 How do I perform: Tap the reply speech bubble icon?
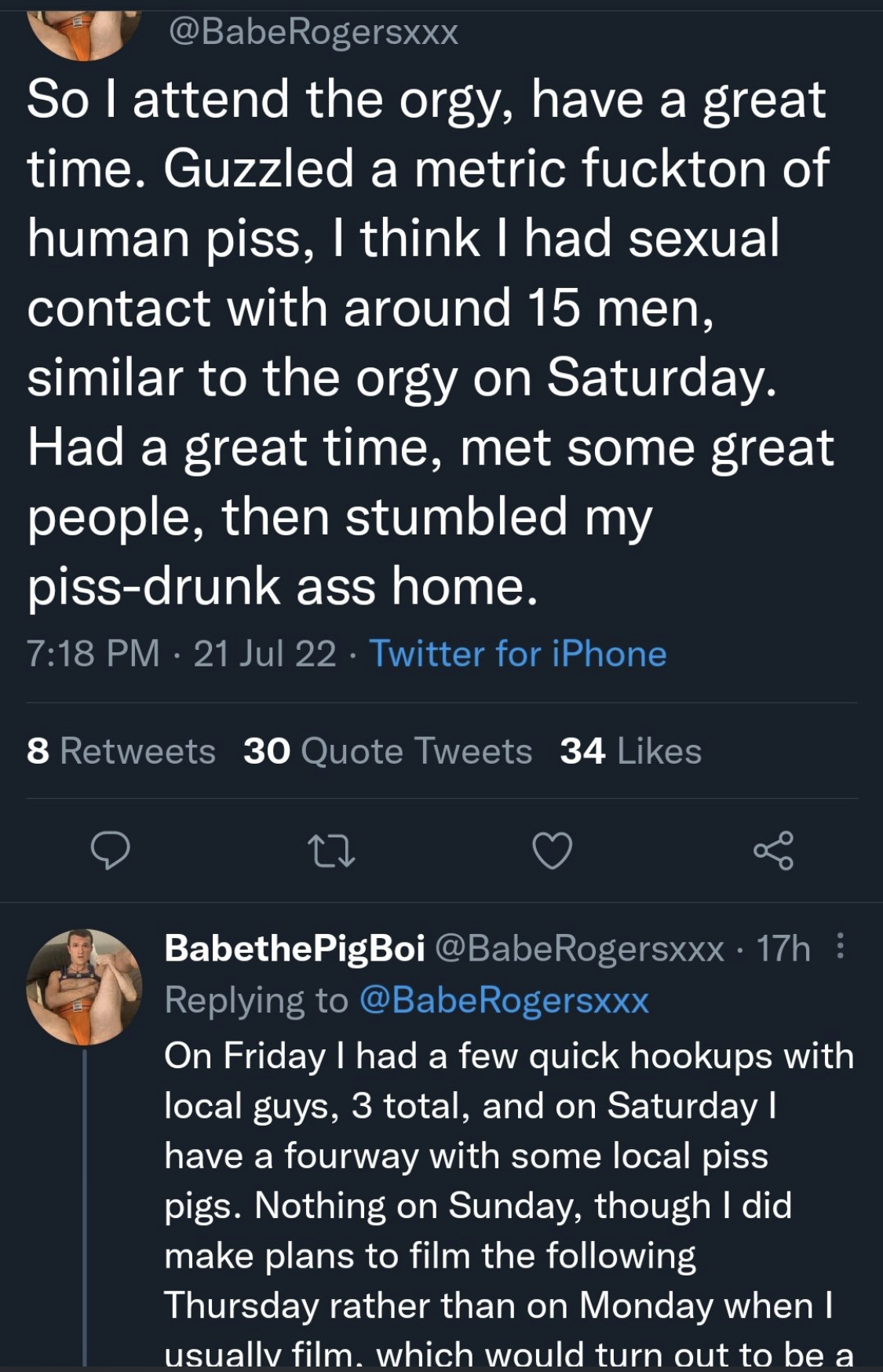click(x=111, y=851)
